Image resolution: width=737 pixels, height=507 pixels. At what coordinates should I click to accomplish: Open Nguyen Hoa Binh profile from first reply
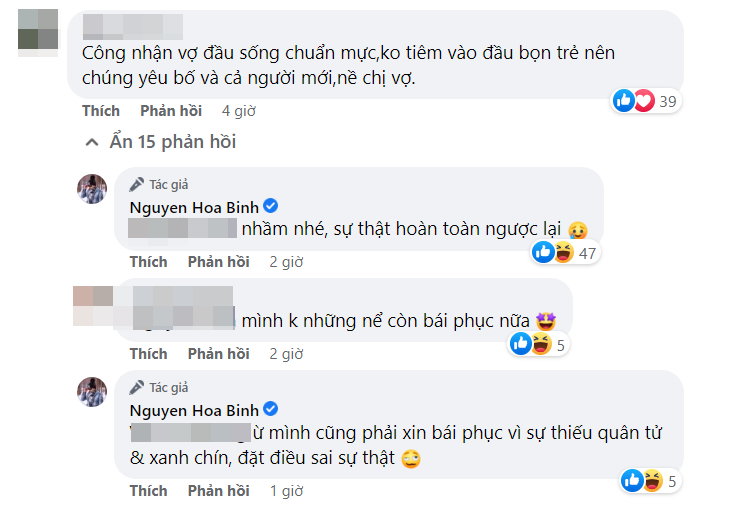tap(194, 207)
